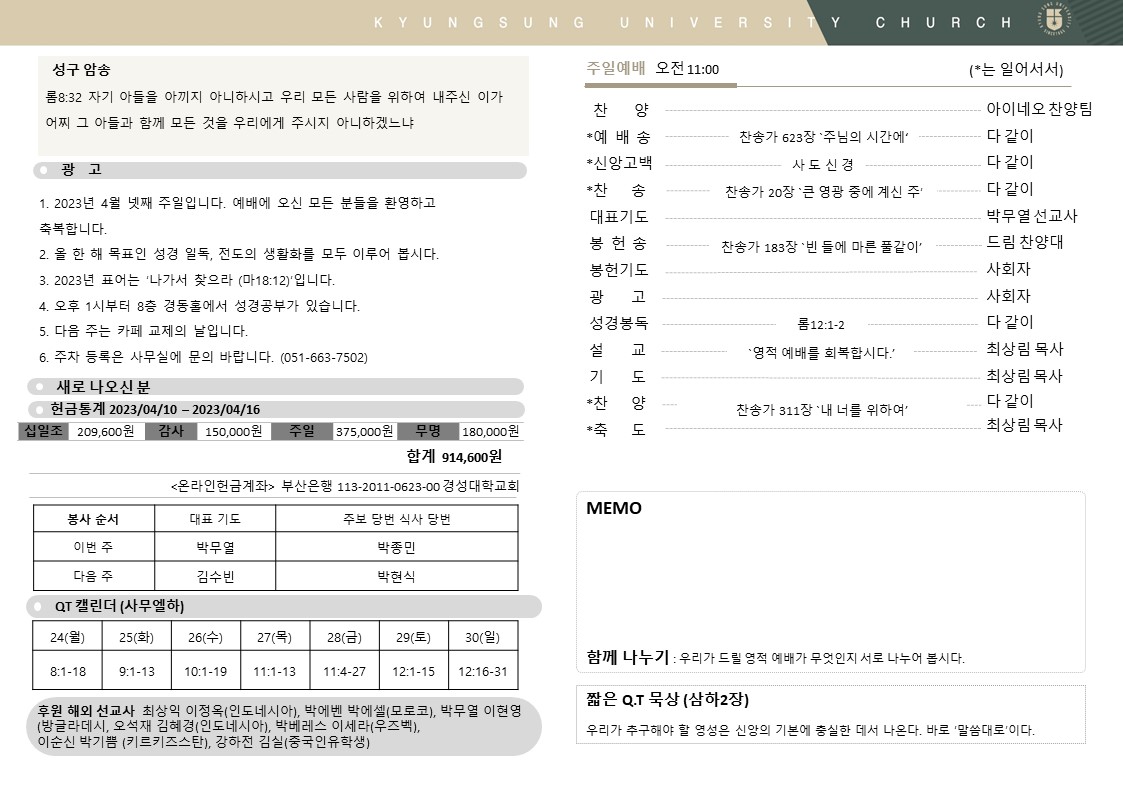This screenshot has width=1123, height=794.
Task: Click '최상림 목사' in the 설교 row
Action: (1025, 349)
